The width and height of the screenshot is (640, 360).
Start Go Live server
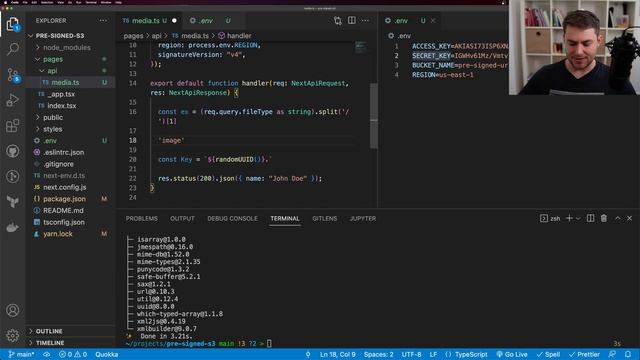tap(511, 354)
